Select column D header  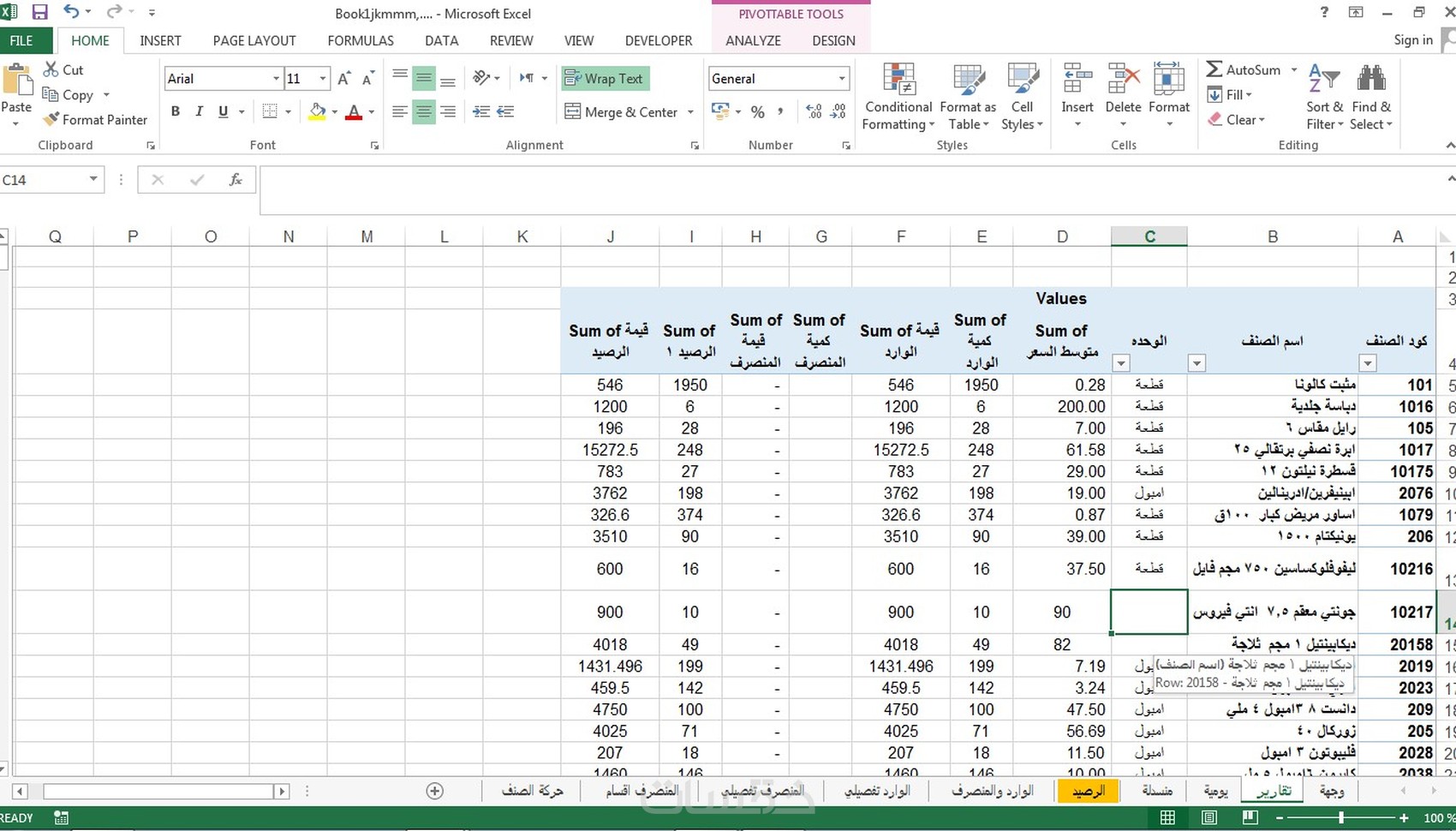[1062, 236]
